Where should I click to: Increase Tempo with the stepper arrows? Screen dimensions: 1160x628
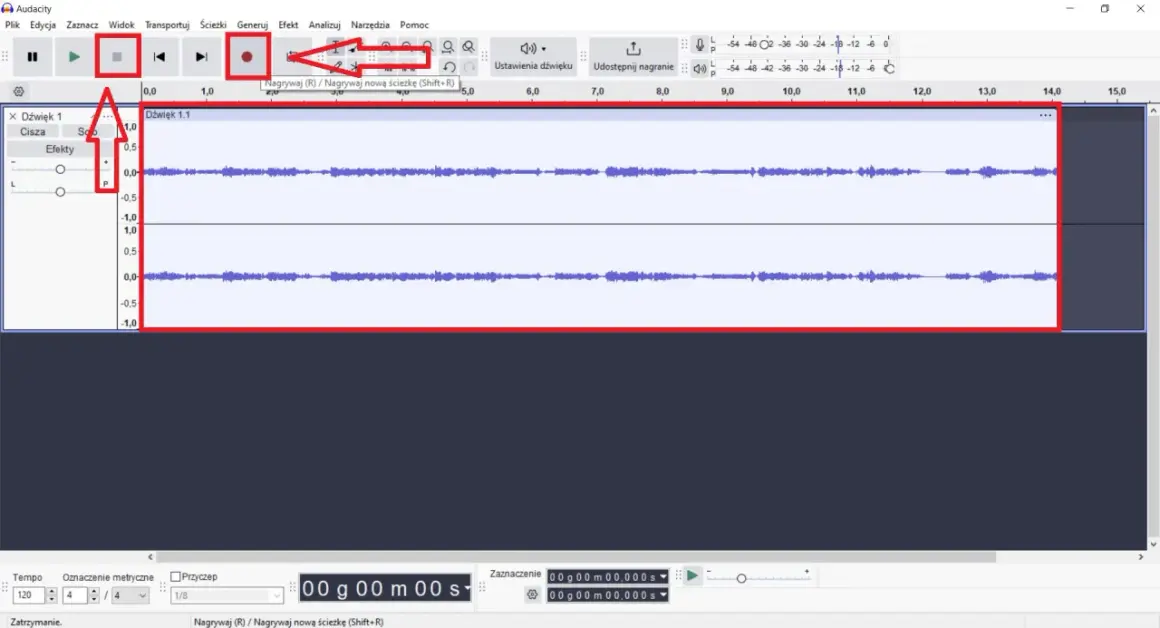pyautogui.click(x=51, y=595)
